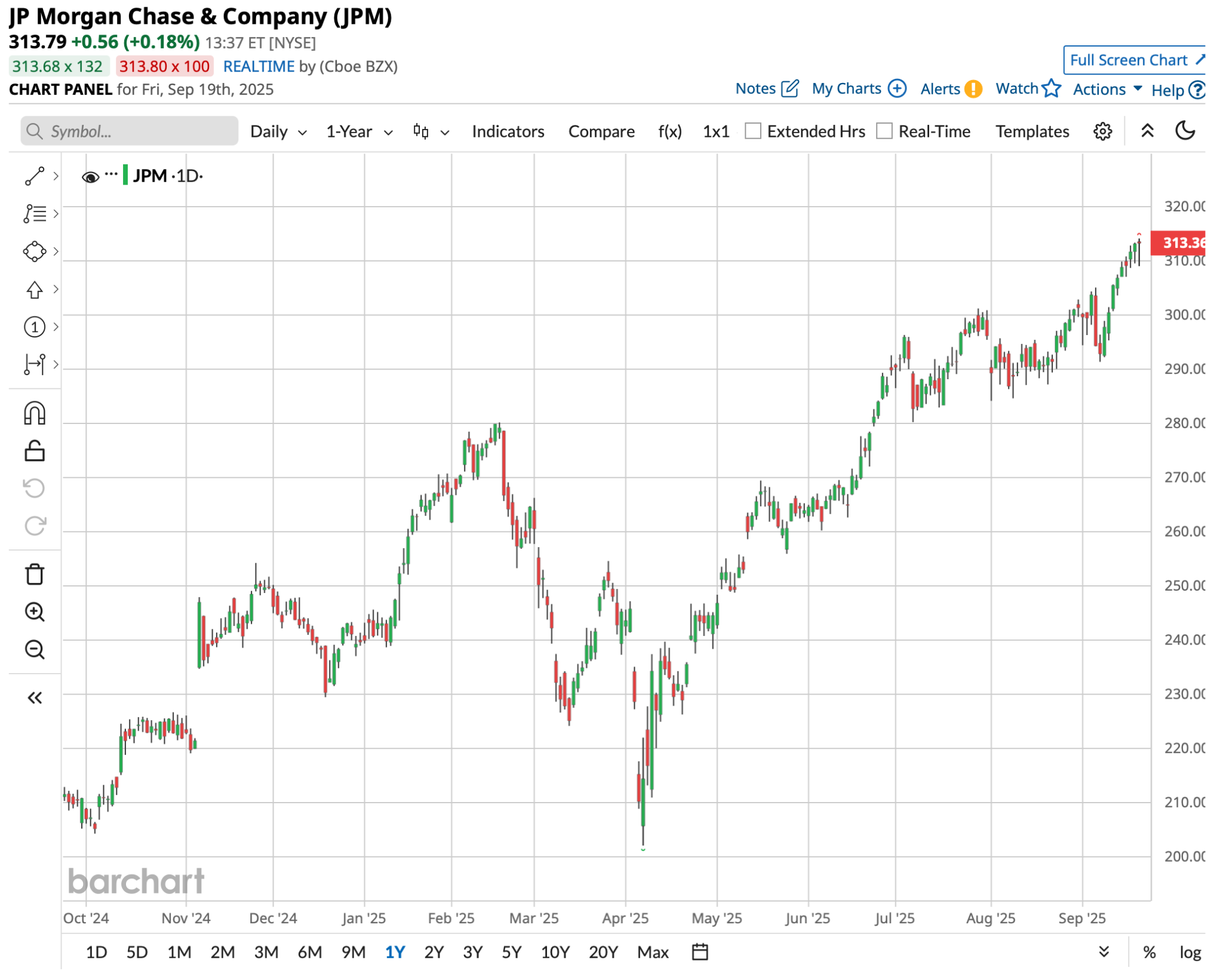Collapse the drawing toolbar with double chevron
1223x980 pixels.
(x=34, y=698)
